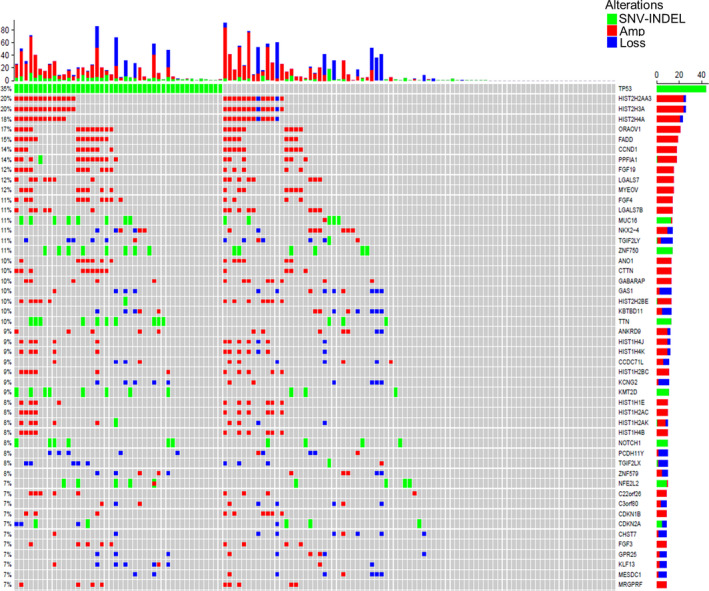
Task: Select the ZNF750 gene label
Action: click(628, 251)
